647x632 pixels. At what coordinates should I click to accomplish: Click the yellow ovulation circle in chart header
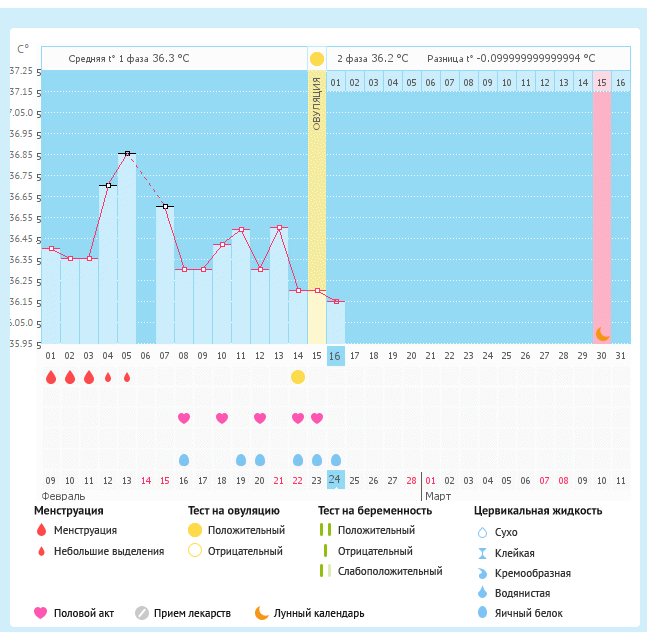[317, 59]
